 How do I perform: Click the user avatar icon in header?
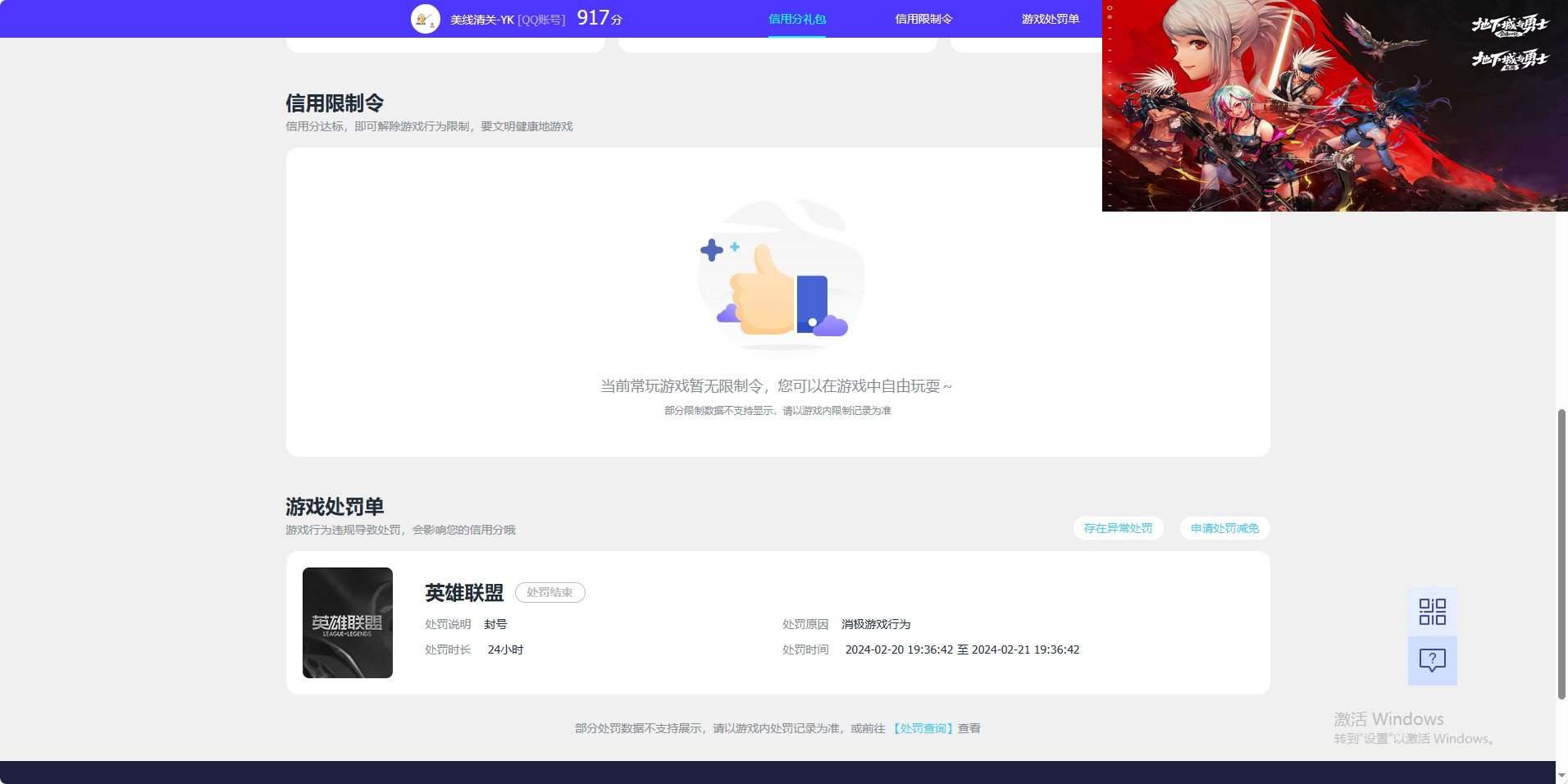point(425,19)
